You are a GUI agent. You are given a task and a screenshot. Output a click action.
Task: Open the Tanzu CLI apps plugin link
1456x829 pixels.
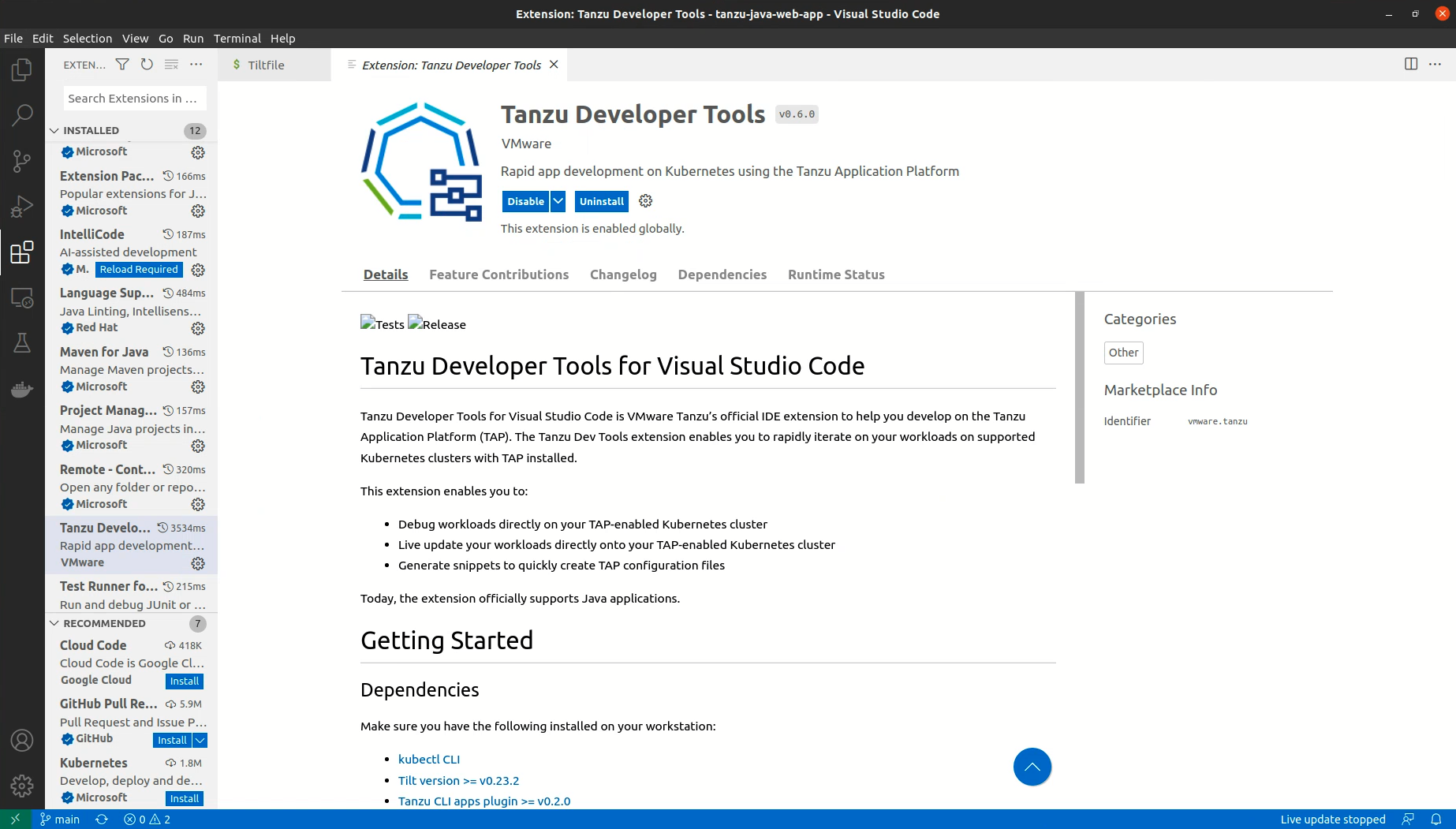(484, 801)
